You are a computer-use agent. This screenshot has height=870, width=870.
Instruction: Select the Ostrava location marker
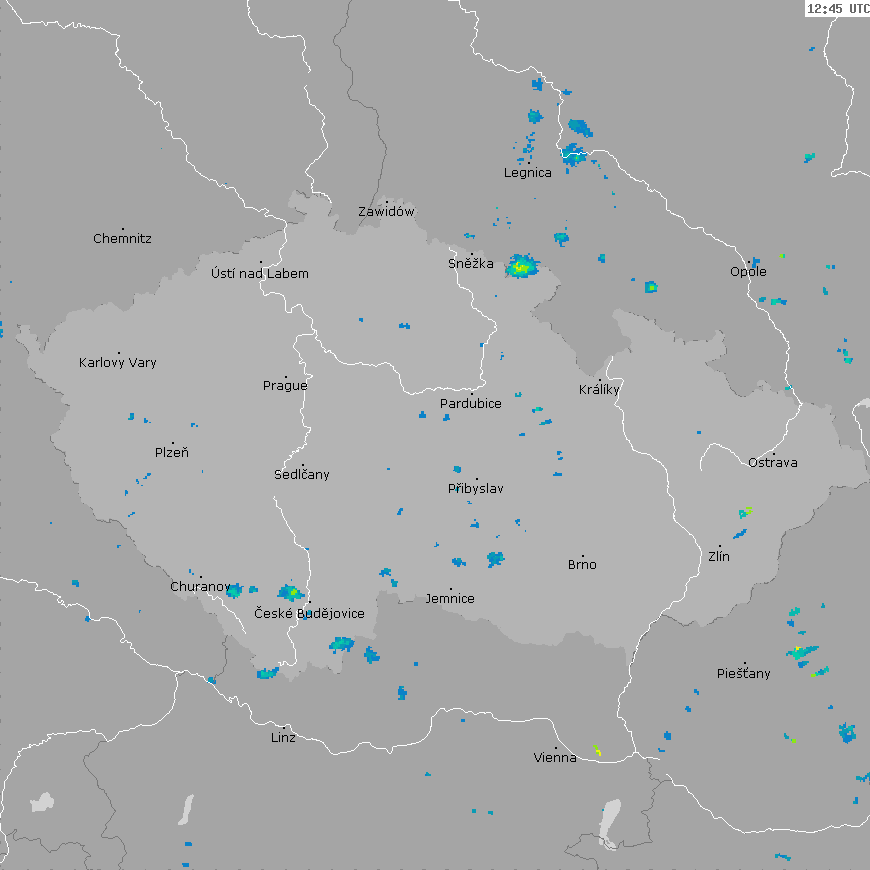click(x=773, y=454)
